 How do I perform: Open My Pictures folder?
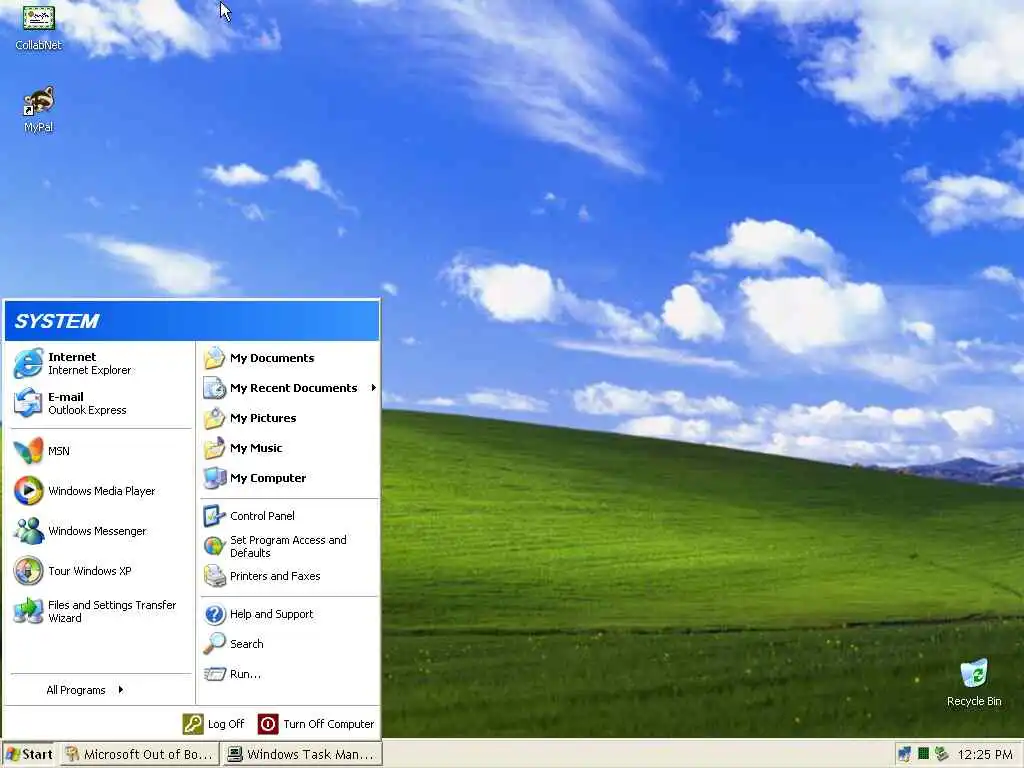pos(289,418)
